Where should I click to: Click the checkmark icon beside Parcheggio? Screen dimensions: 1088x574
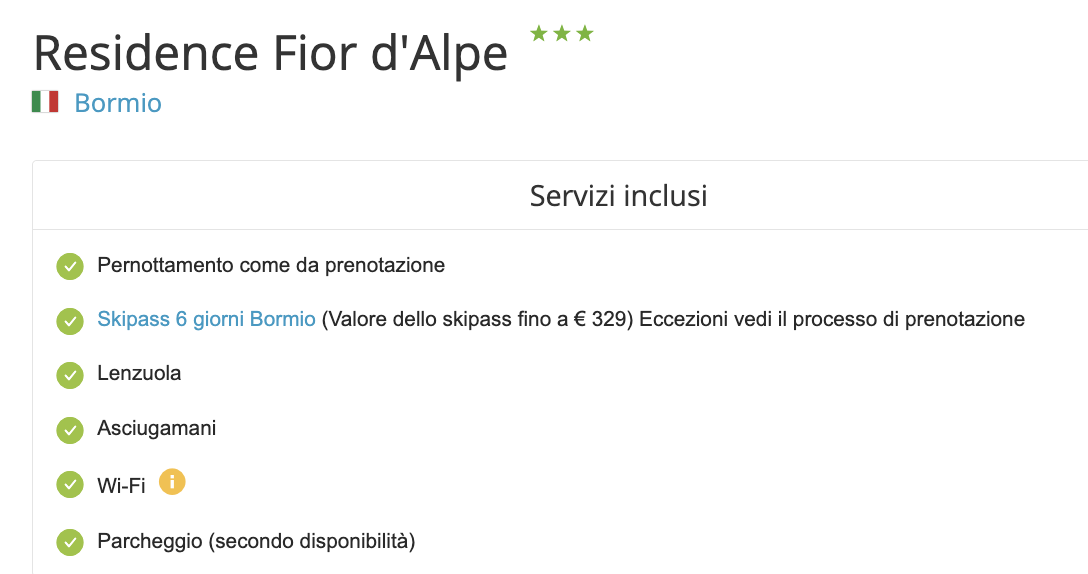pos(69,543)
